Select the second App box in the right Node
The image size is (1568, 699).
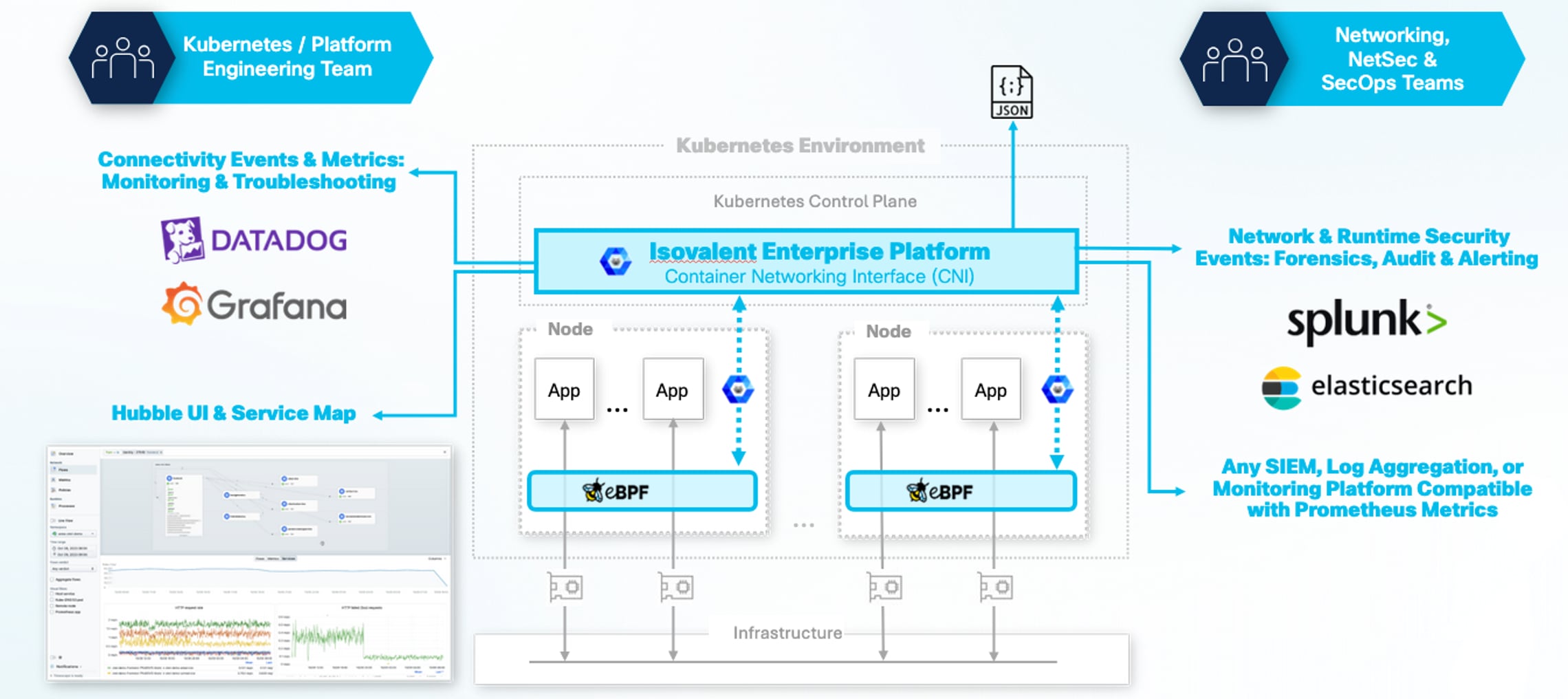pyautogui.click(x=991, y=389)
